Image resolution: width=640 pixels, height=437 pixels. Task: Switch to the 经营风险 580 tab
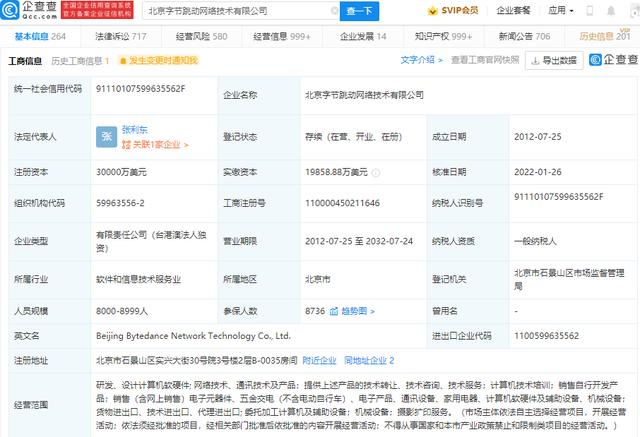(201, 37)
